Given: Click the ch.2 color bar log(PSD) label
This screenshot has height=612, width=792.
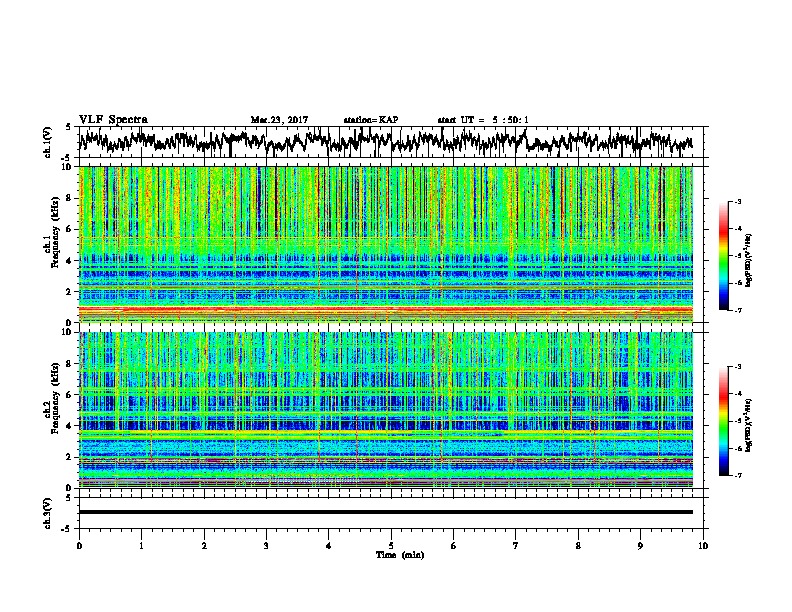Looking at the screenshot, I should (x=749, y=426).
